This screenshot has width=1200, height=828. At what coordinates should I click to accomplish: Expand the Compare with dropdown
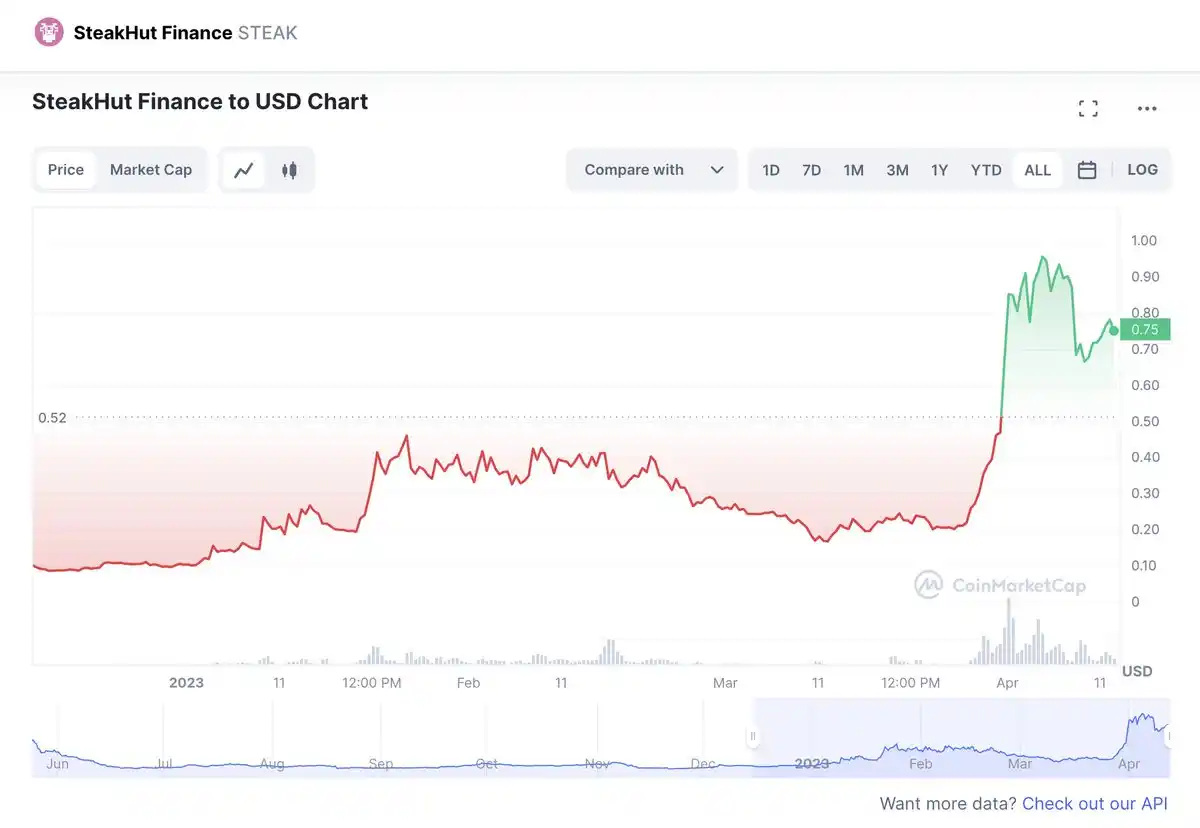pos(652,170)
